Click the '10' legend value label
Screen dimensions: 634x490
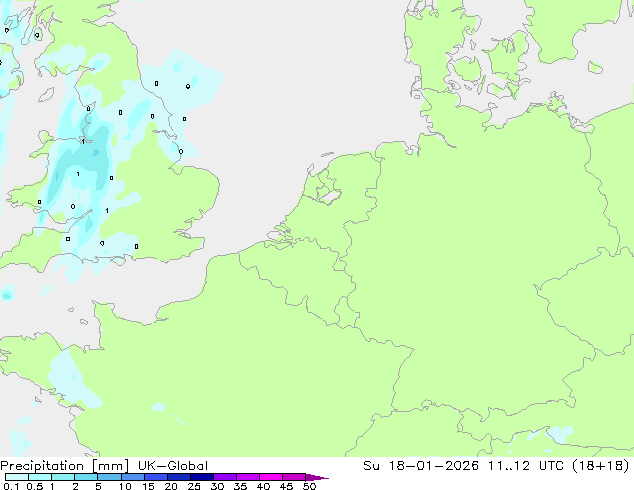click(125, 486)
